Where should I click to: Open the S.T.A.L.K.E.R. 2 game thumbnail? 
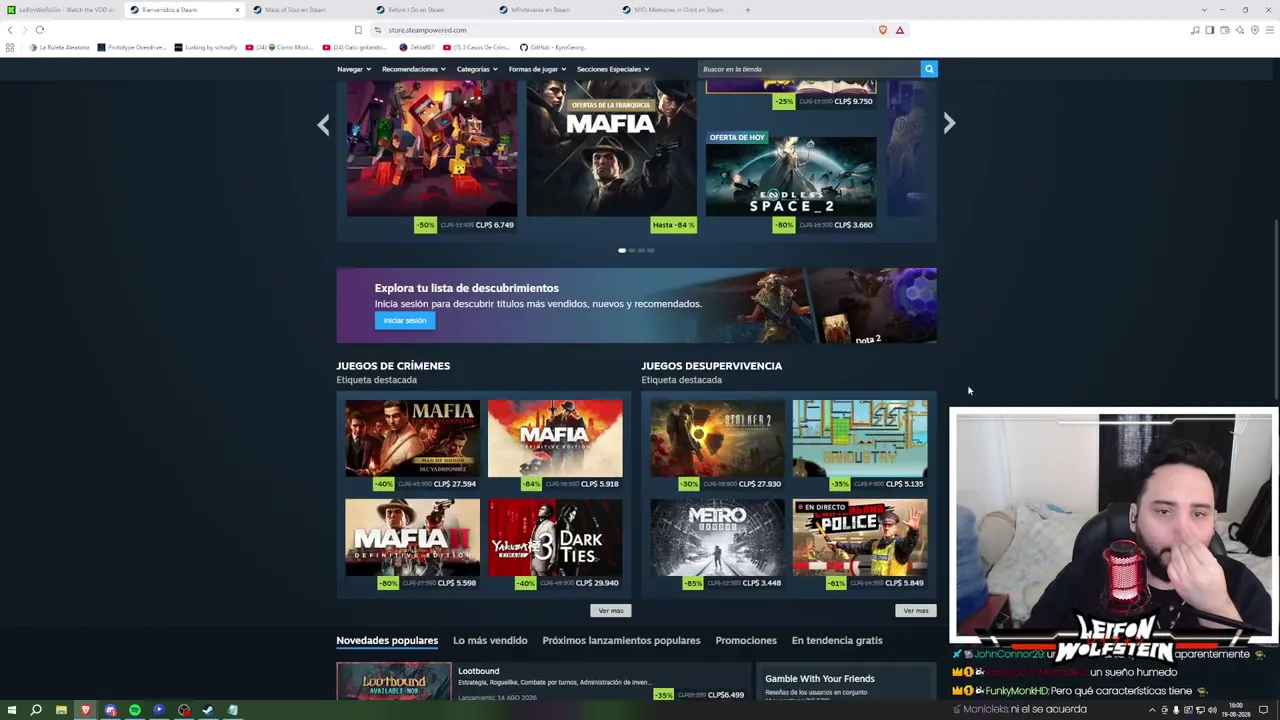click(717, 437)
